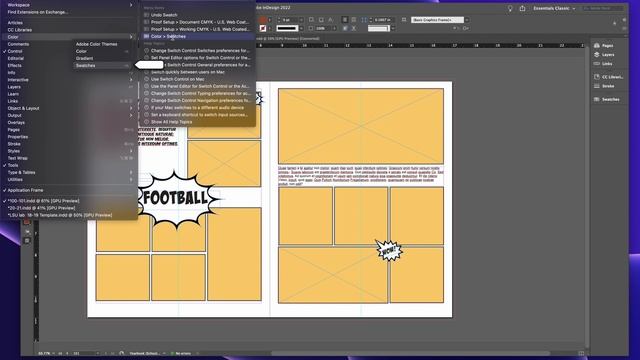640x360 pixels.
Task: Toggle the Control panel checkmark in Window menu
Action: tap(4, 51)
